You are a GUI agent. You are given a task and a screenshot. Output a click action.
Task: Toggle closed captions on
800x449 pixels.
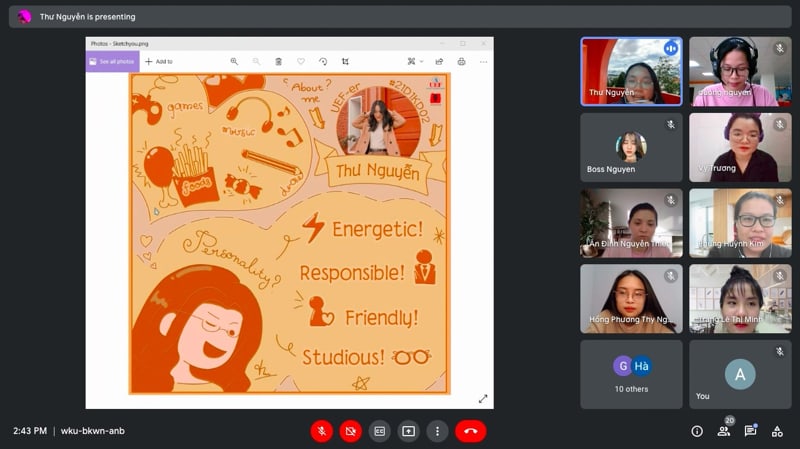pos(380,431)
